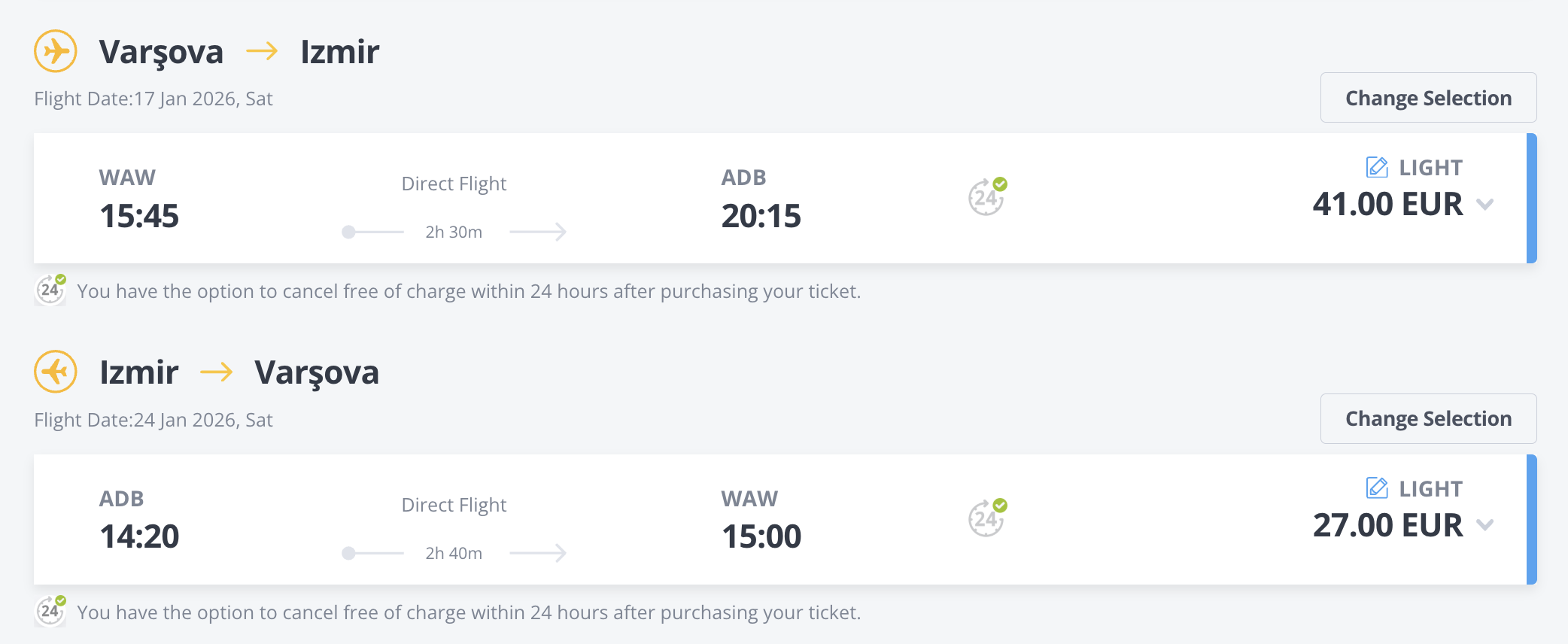Click the 41.00 EUR price
This screenshot has width=1568, height=644.
pyautogui.click(x=1387, y=205)
